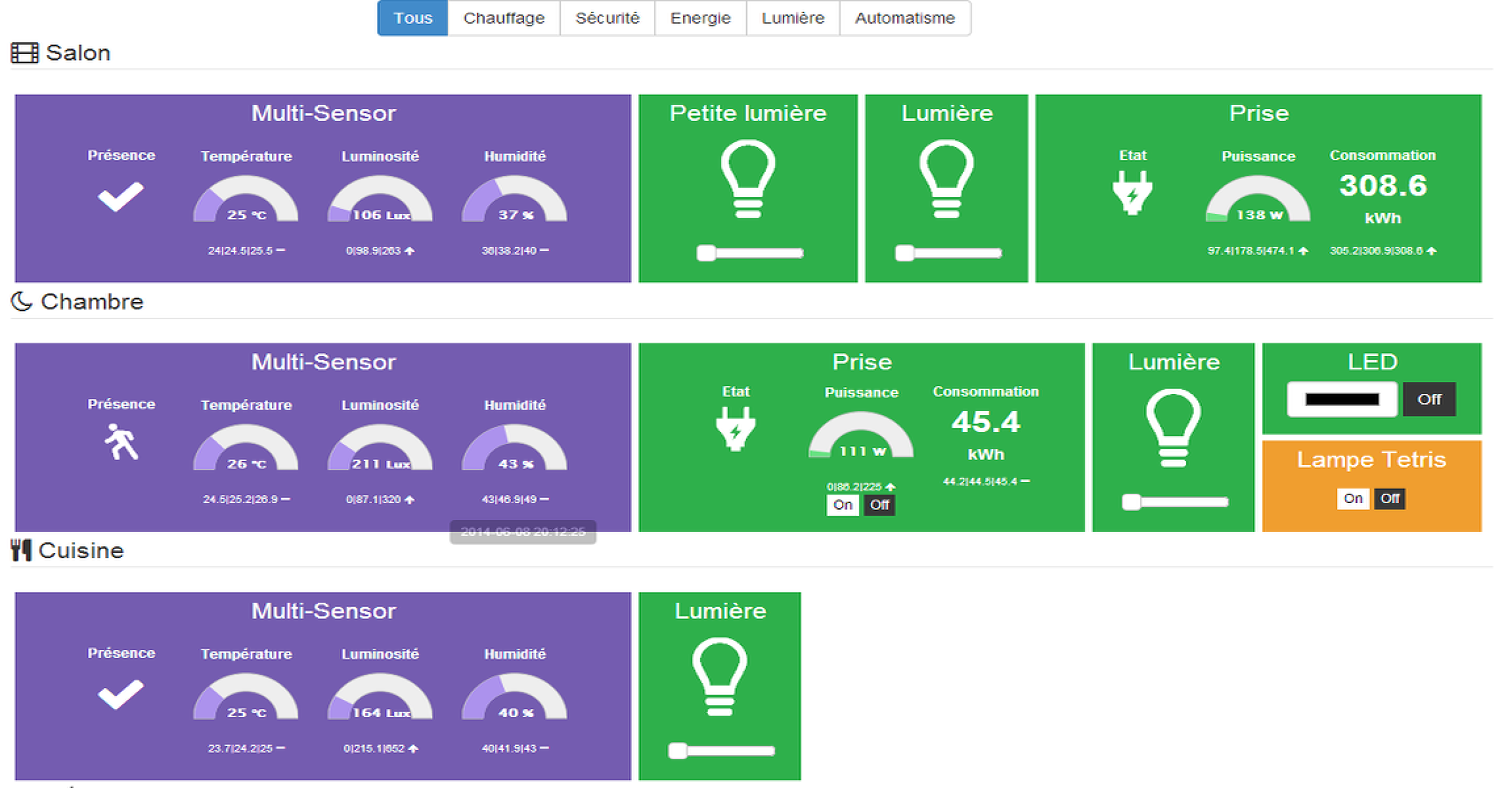Switch off the LED strip

point(1430,398)
